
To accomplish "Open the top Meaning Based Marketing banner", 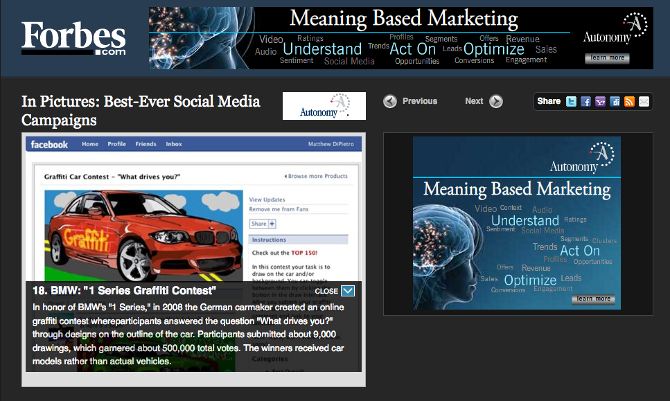I will [401, 38].
